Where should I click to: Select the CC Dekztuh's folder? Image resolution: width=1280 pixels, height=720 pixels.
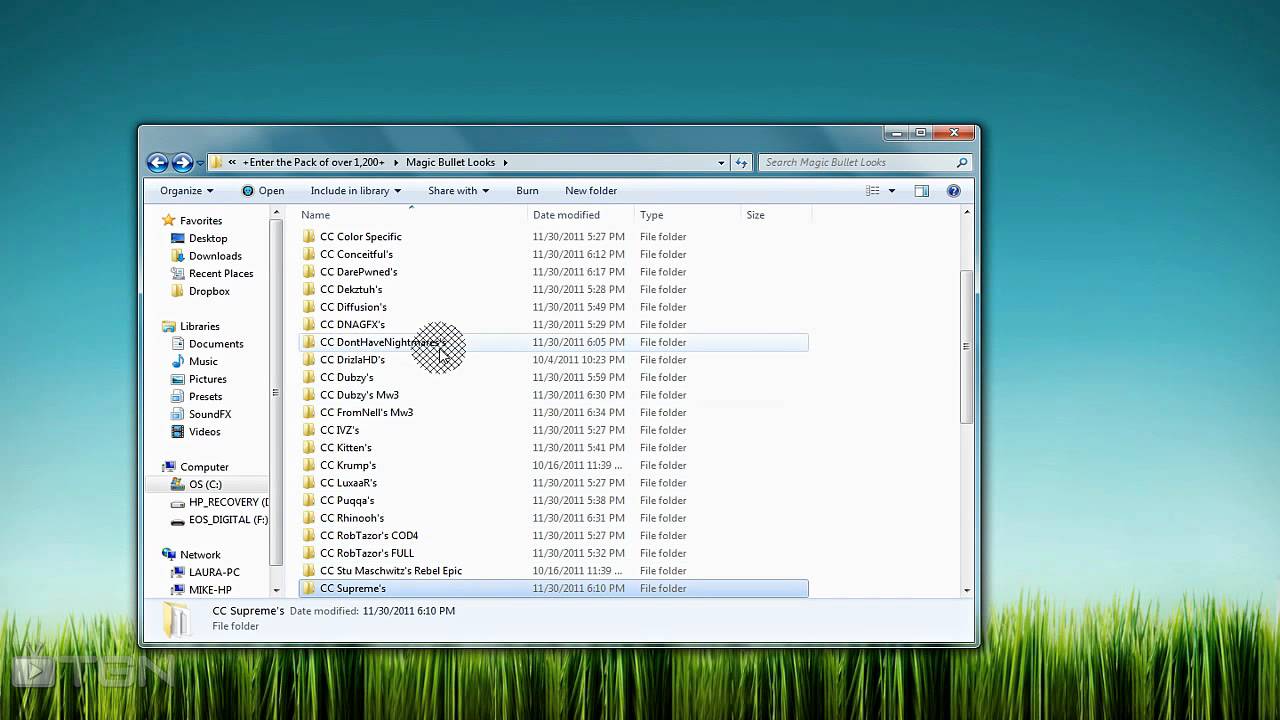(553, 290)
